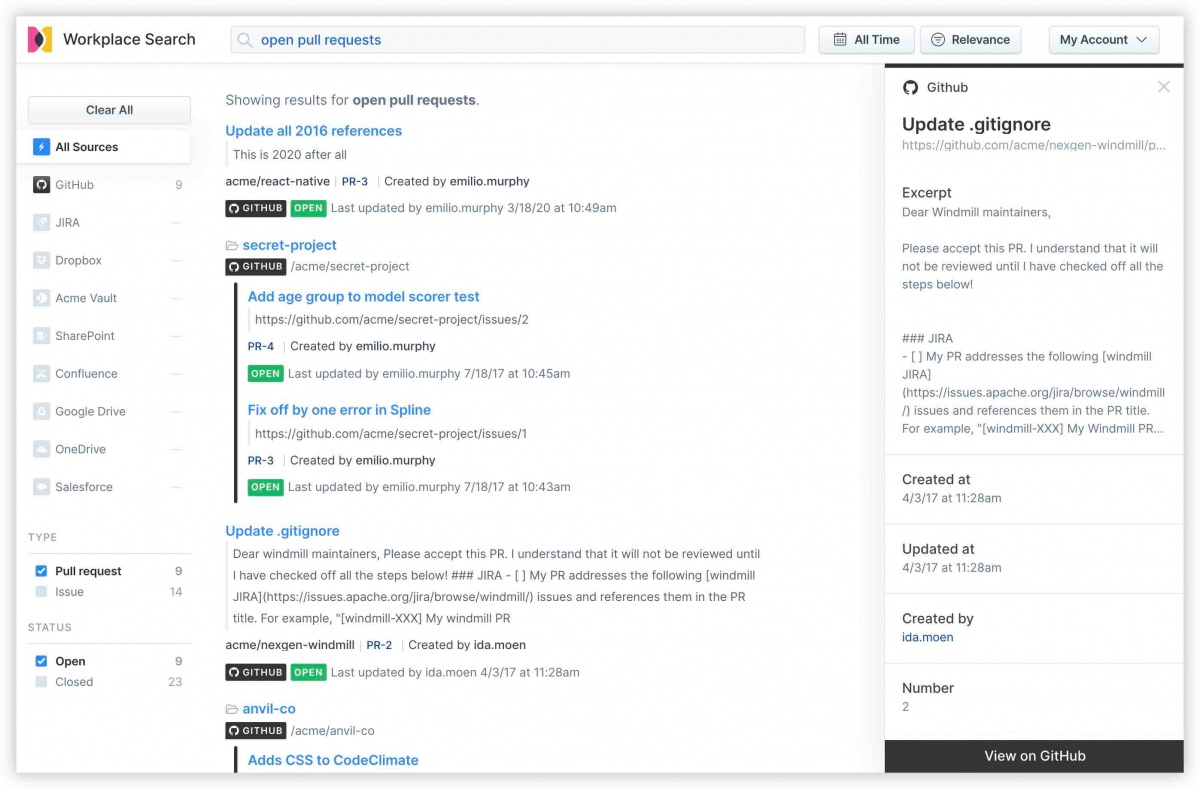Select the JIRA source icon

tap(41, 223)
